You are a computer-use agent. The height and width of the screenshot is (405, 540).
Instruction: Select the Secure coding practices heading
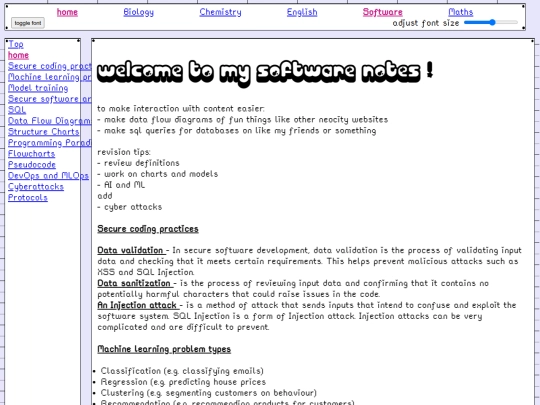point(148,229)
